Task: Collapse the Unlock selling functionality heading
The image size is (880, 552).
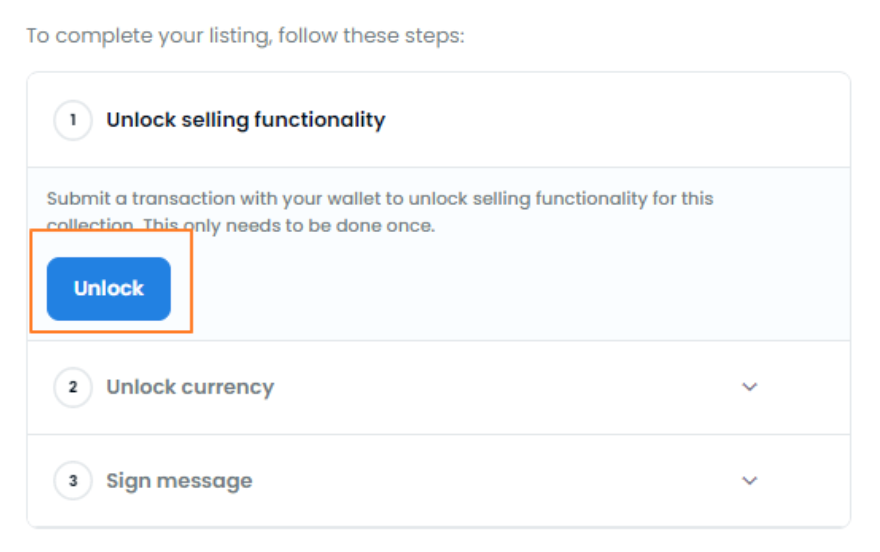Action: [245, 120]
